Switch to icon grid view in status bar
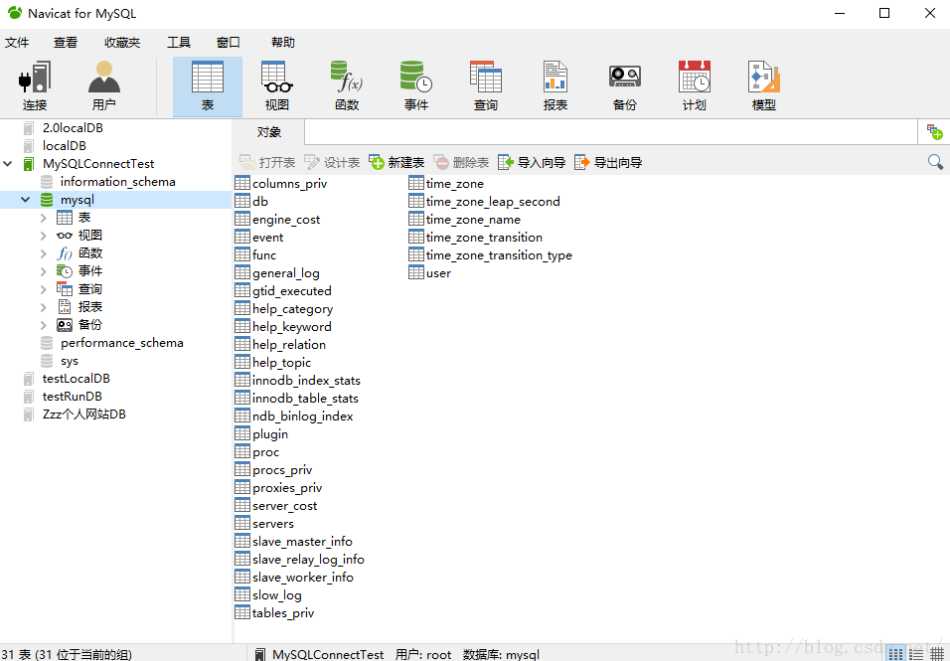Screen dimensions: 950x661 coord(895,654)
